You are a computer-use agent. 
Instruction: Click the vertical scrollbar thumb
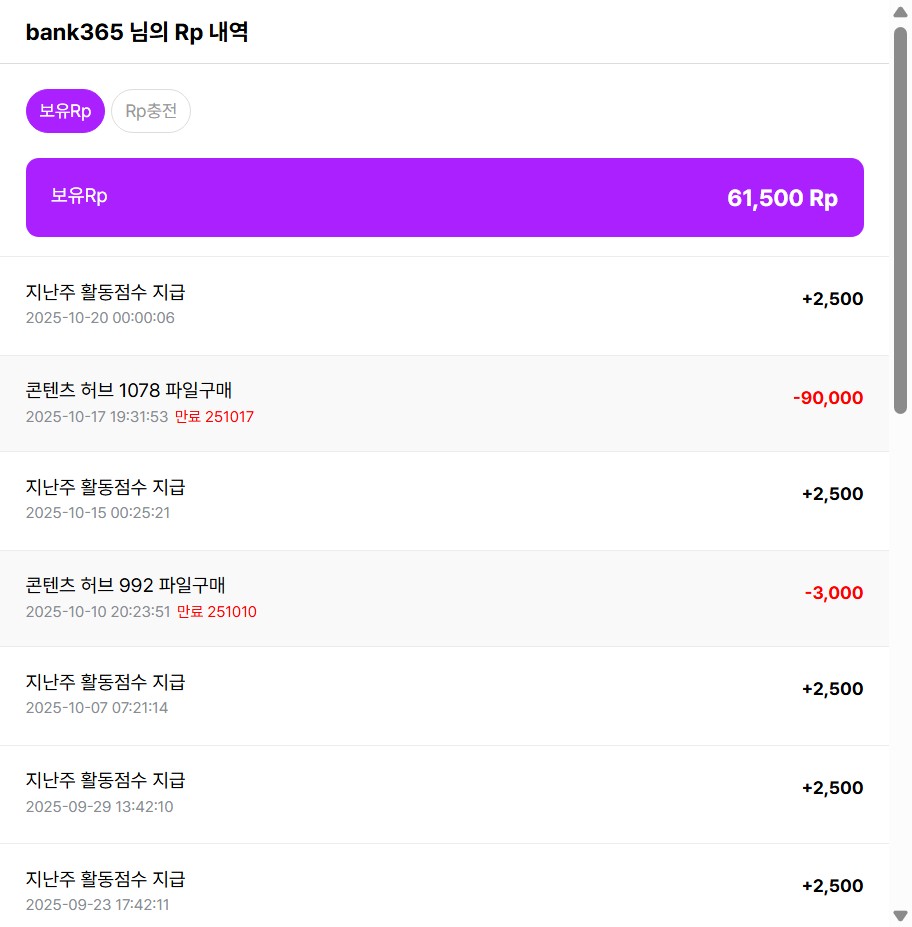[x=900, y=220]
